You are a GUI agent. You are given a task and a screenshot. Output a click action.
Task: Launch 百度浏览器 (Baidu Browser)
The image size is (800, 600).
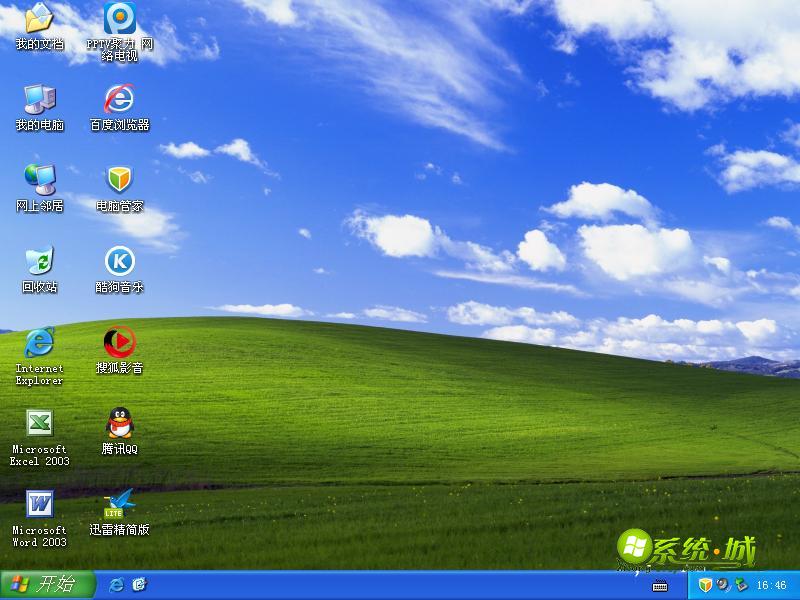(x=120, y=100)
